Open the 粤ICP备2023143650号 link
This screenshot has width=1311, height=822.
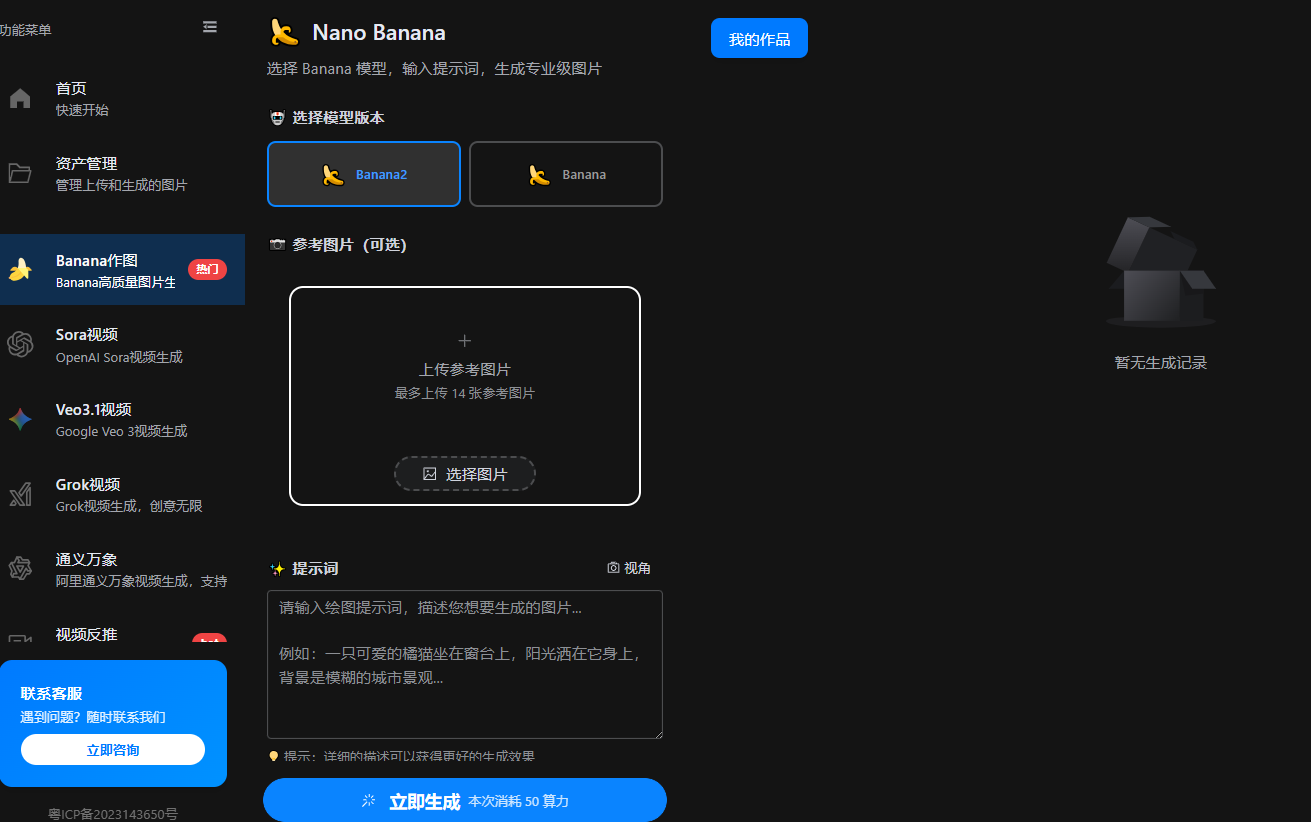(x=113, y=814)
